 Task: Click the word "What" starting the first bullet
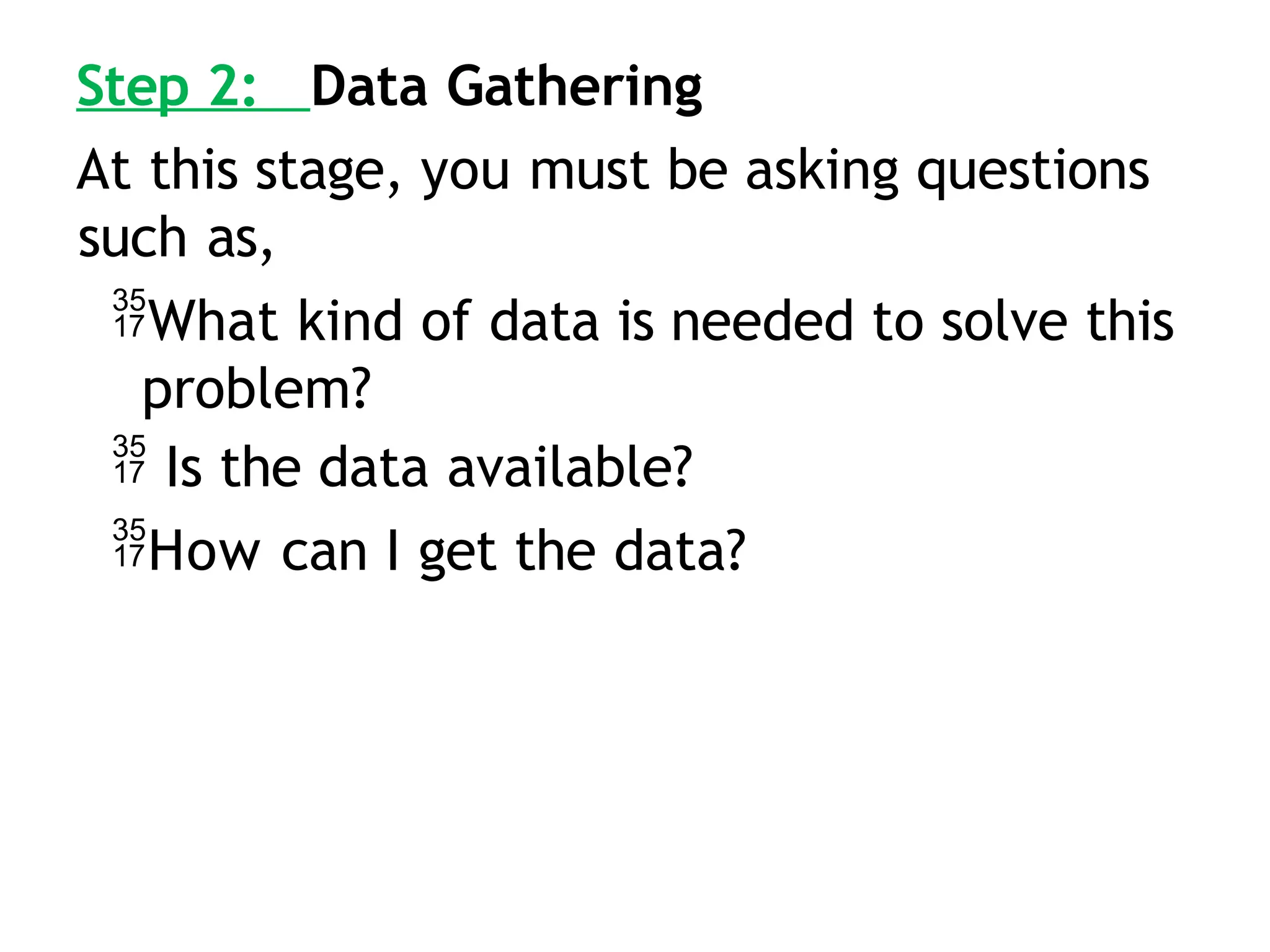click(x=214, y=321)
